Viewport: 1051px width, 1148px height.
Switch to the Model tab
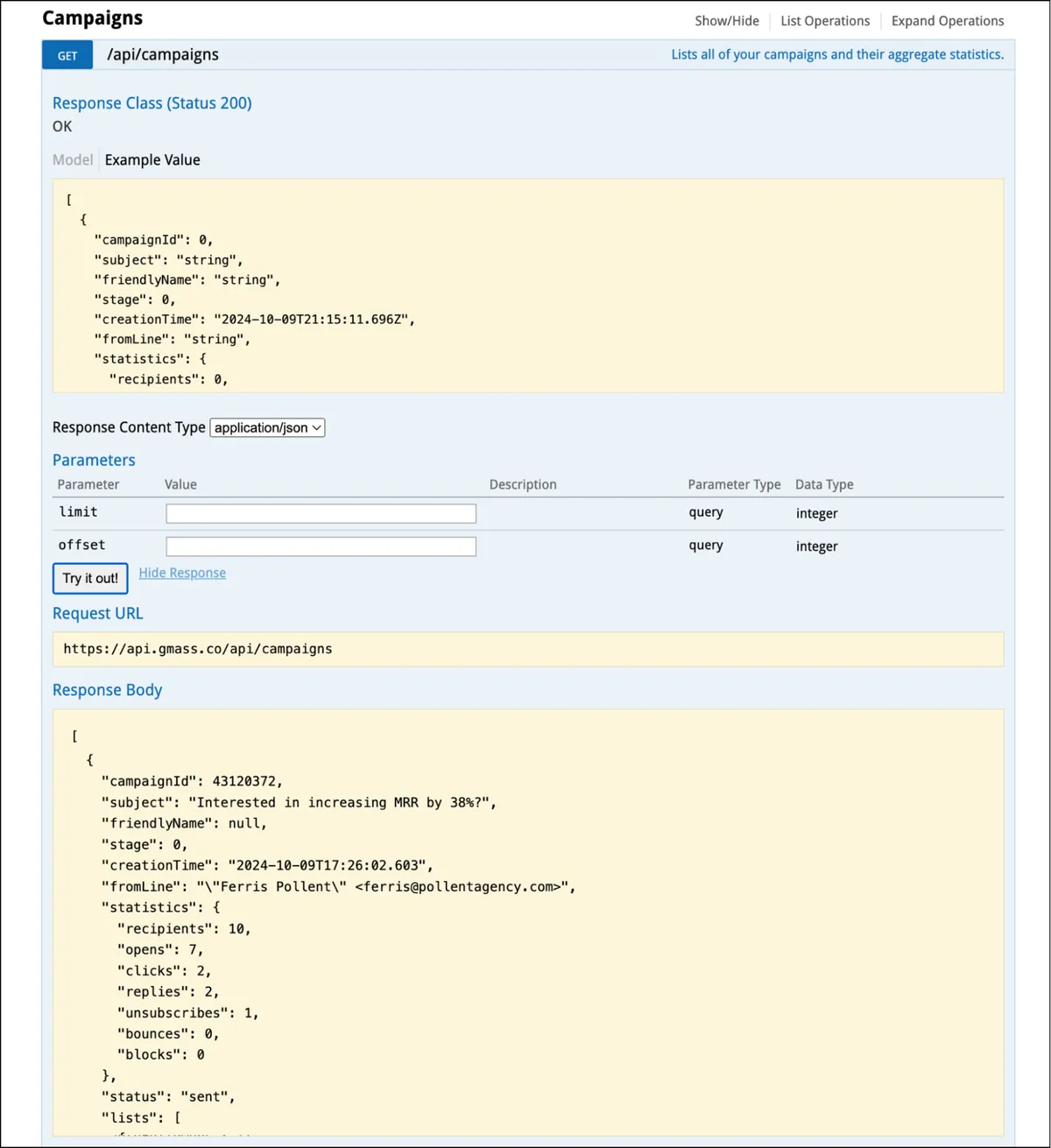point(73,159)
